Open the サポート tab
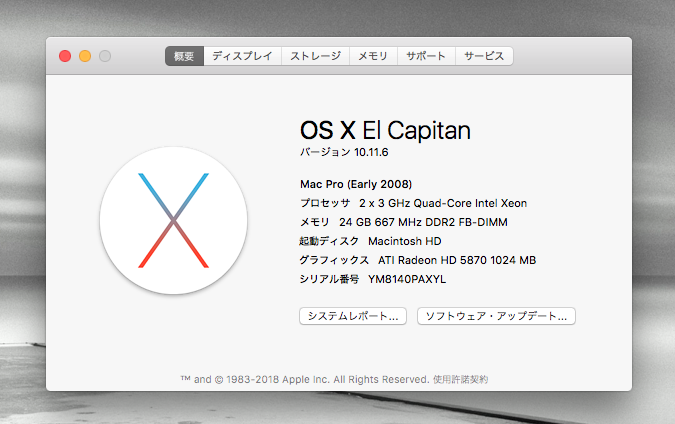Screen dimensions: 675x424 [426, 56]
